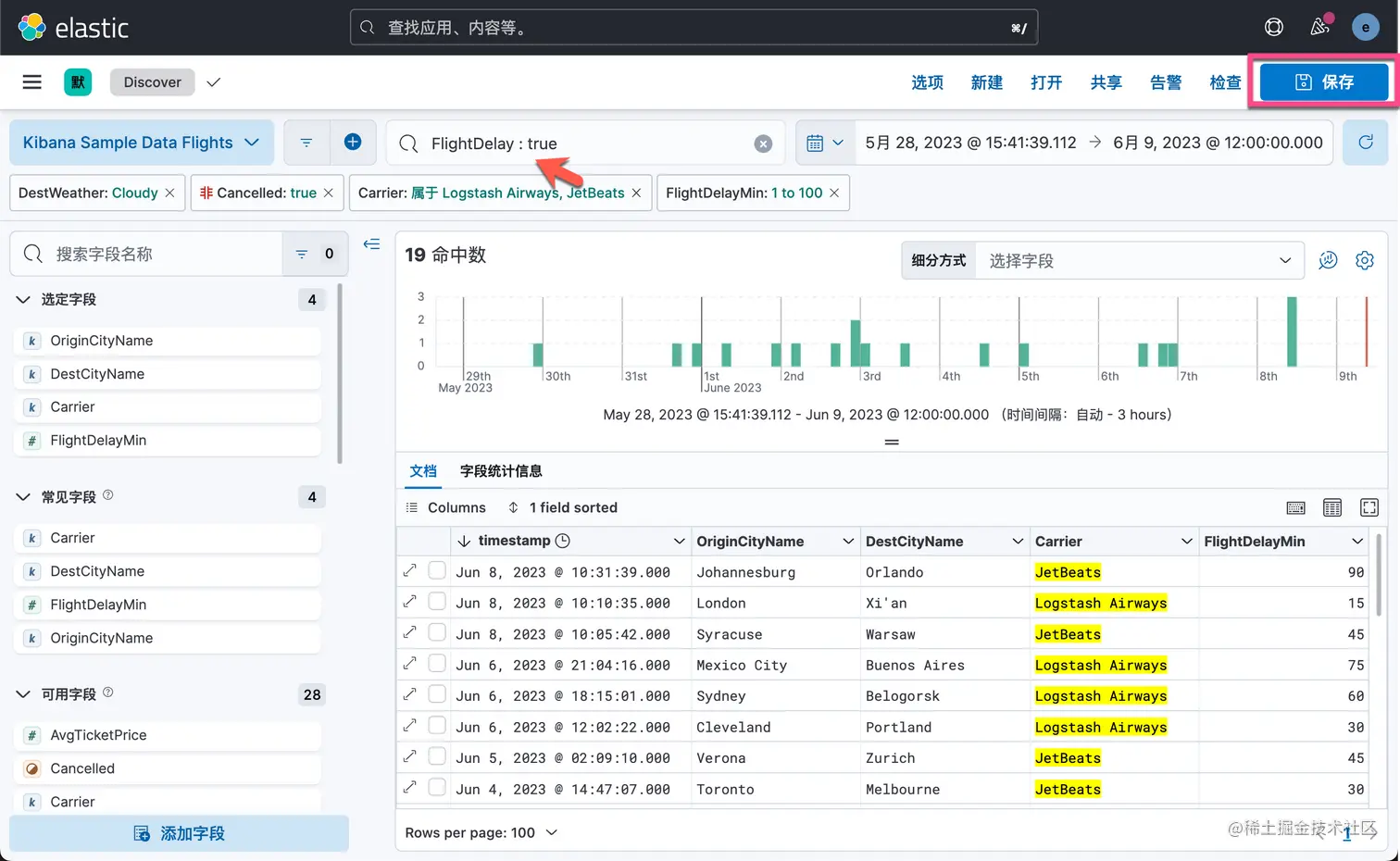Click the 添加字段 button
Image resolution: width=1400 pixels, height=861 pixels.
coord(179,833)
